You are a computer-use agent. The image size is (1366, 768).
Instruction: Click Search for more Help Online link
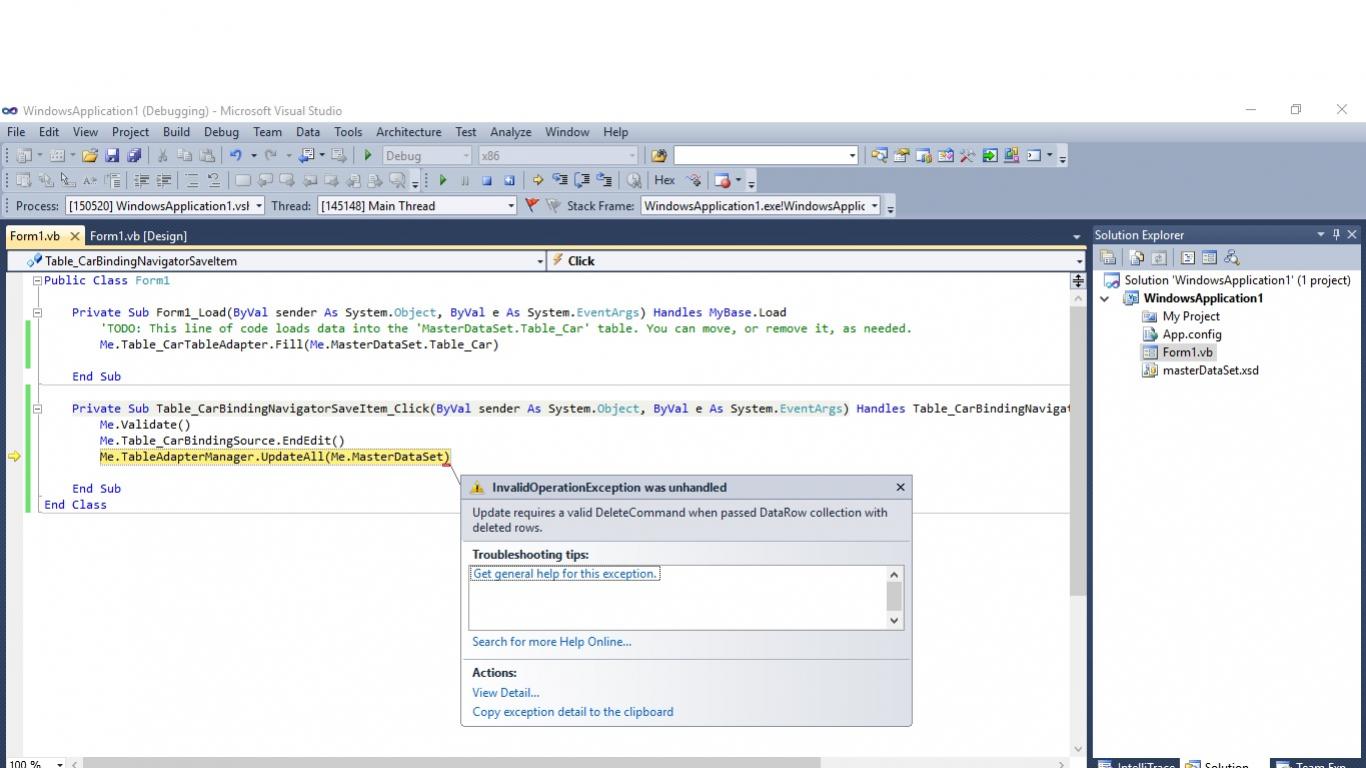point(552,642)
